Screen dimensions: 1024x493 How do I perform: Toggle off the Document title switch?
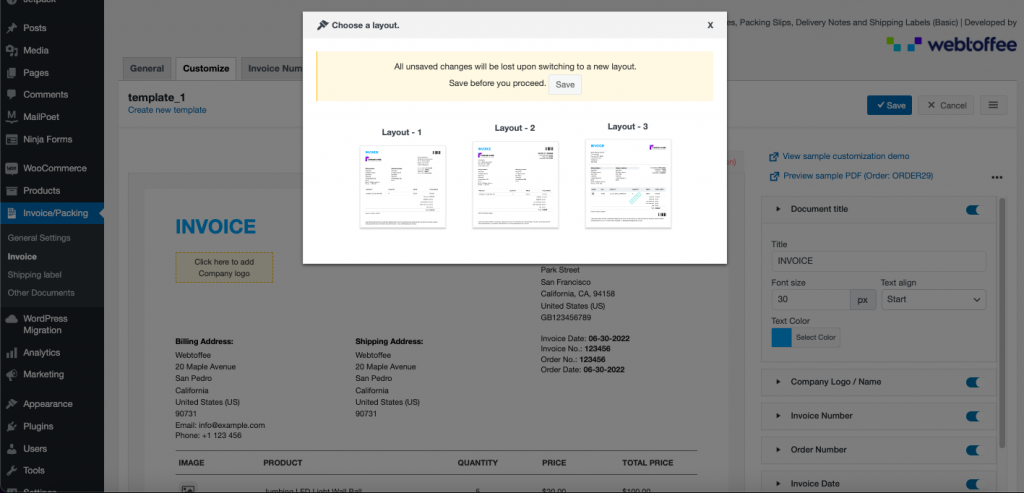tap(972, 209)
